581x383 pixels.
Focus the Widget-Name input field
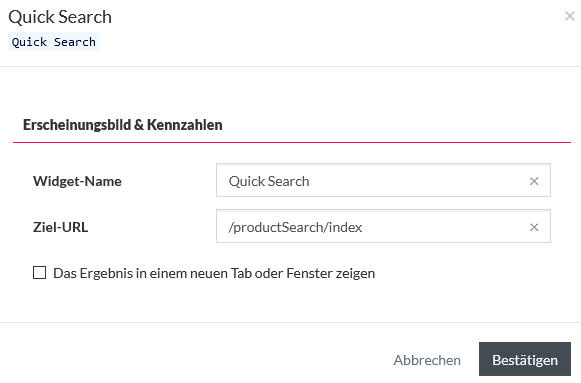(383, 180)
